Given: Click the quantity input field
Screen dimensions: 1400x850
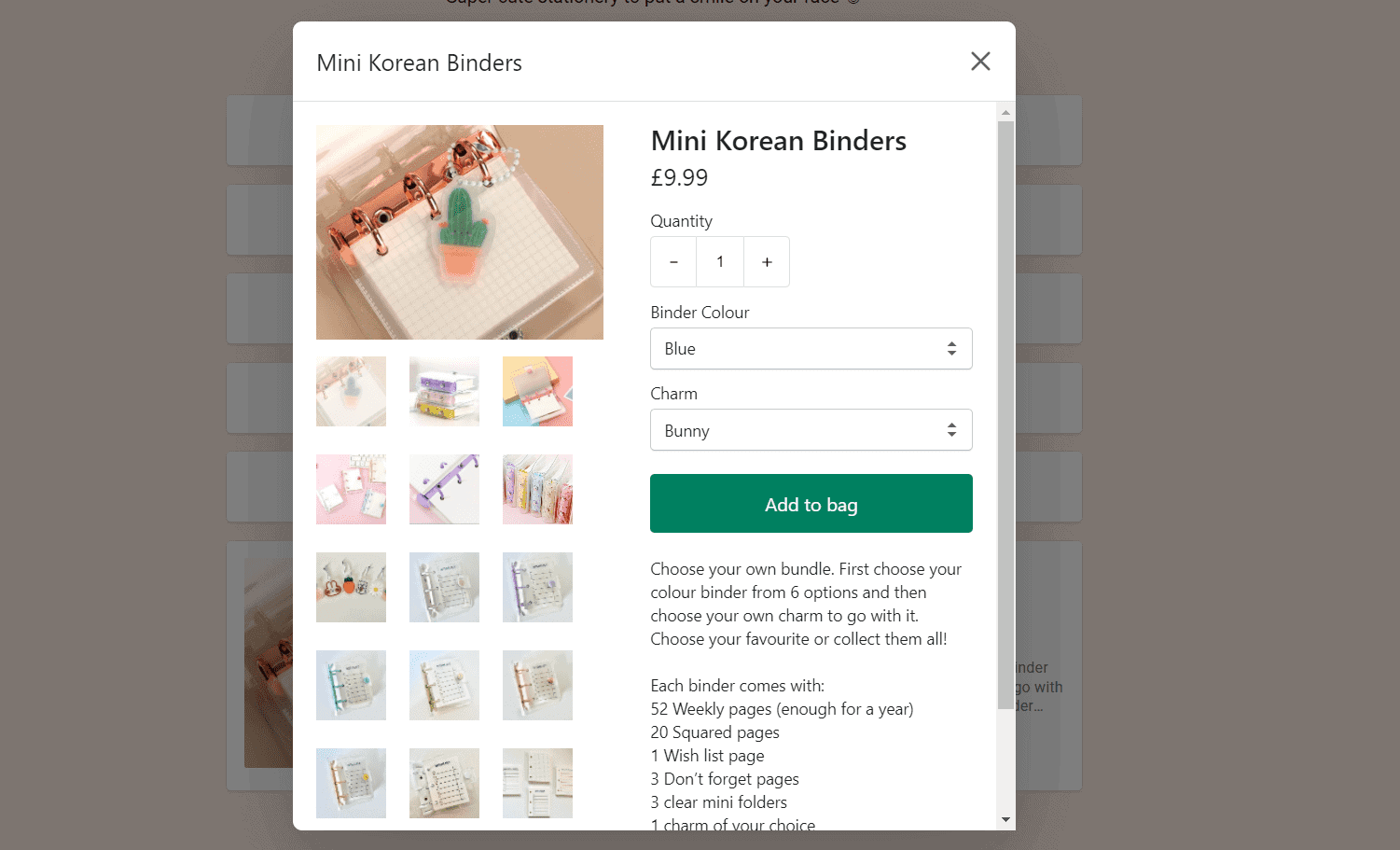Looking at the screenshot, I should point(719,261).
